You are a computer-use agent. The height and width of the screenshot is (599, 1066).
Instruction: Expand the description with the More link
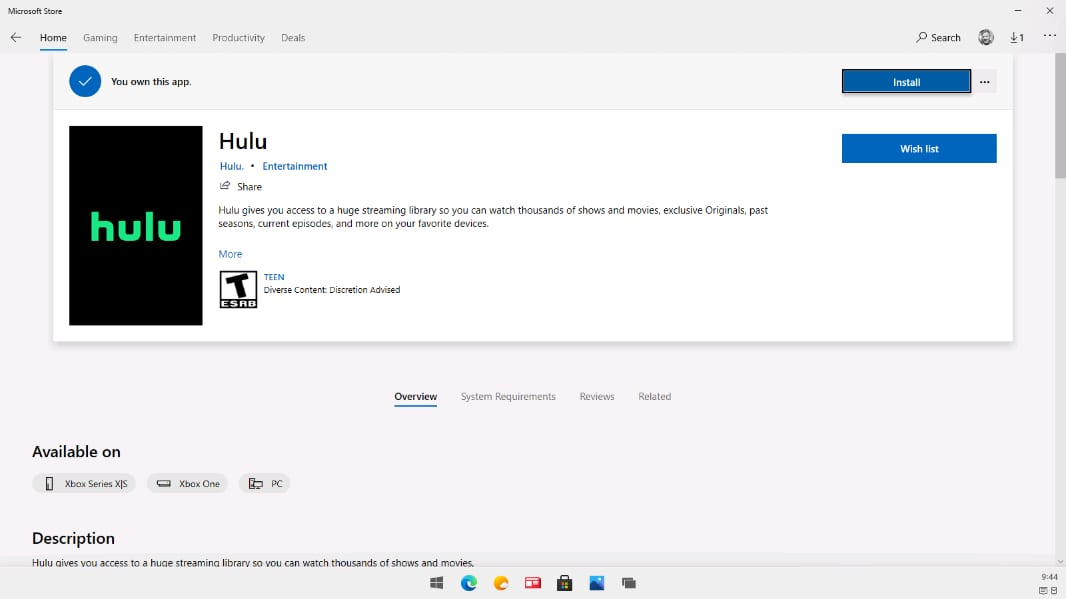[x=230, y=254]
